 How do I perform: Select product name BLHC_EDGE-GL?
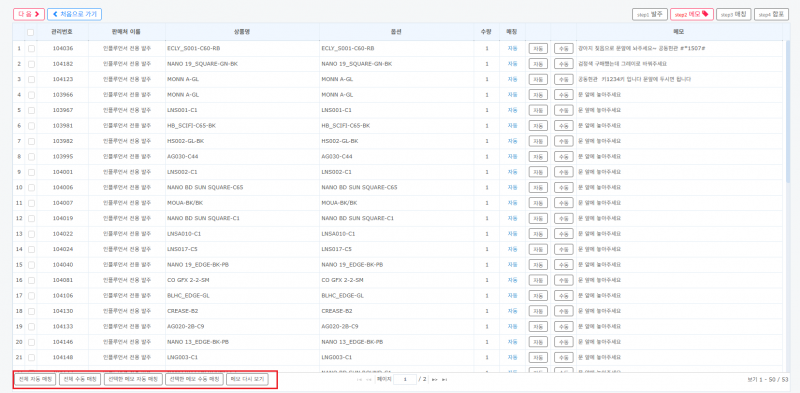click(x=188, y=296)
